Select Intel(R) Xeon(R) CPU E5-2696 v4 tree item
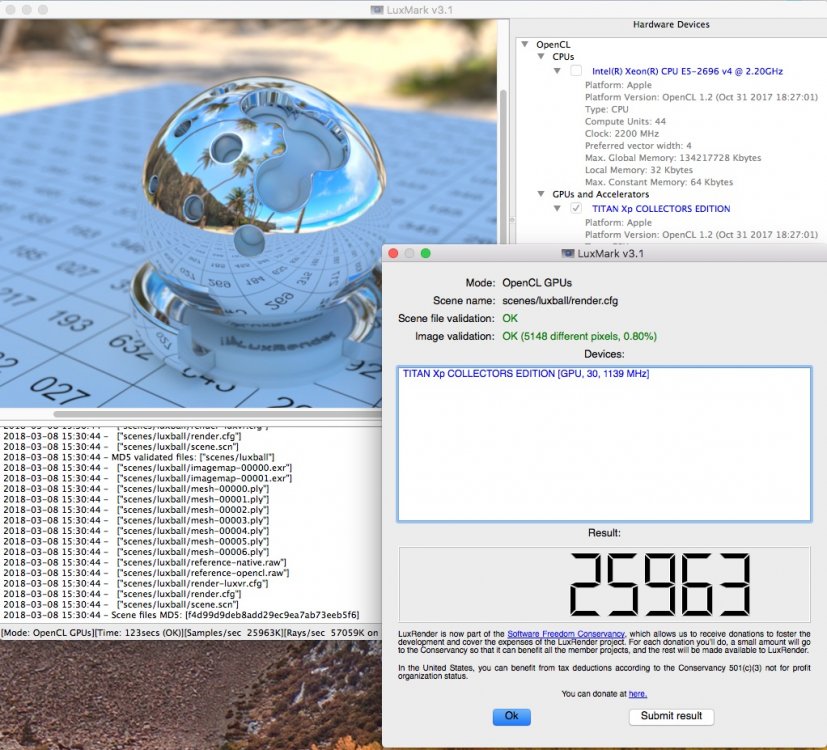This screenshot has height=750, width=827. pos(687,71)
